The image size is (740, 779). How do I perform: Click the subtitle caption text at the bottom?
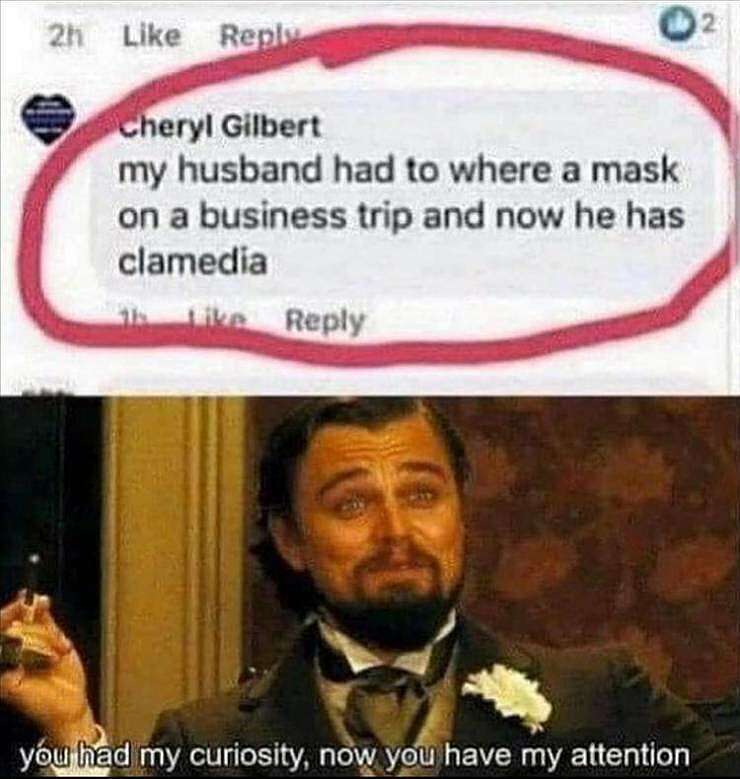pyautogui.click(x=354, y=755)
